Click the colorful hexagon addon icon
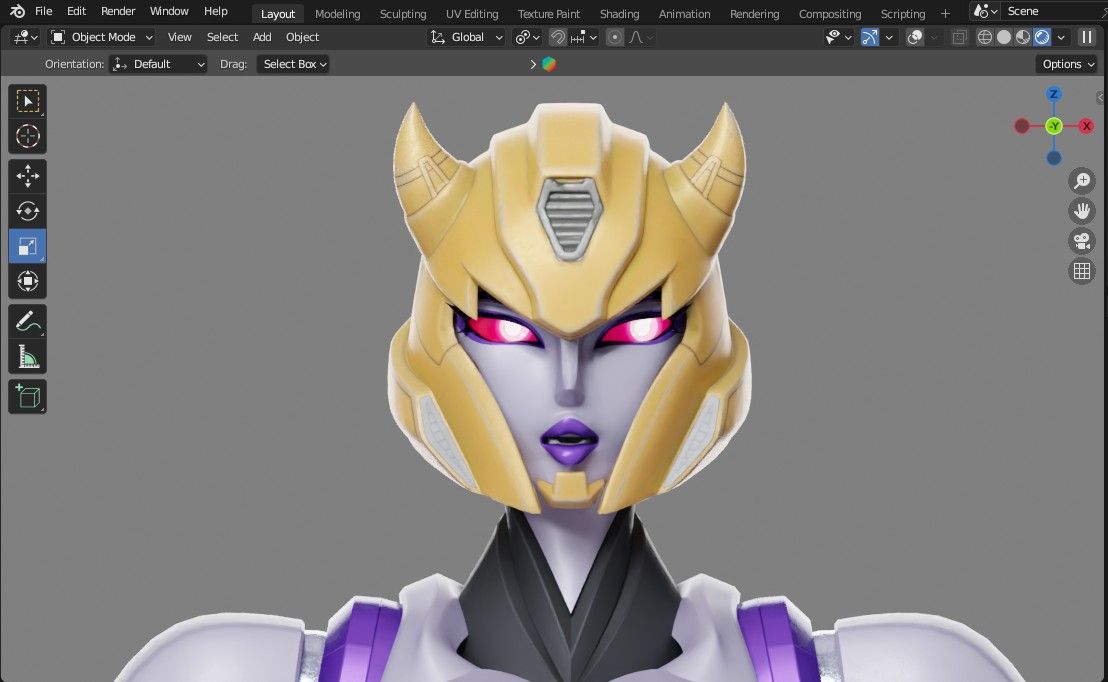 tap(549, 64)
